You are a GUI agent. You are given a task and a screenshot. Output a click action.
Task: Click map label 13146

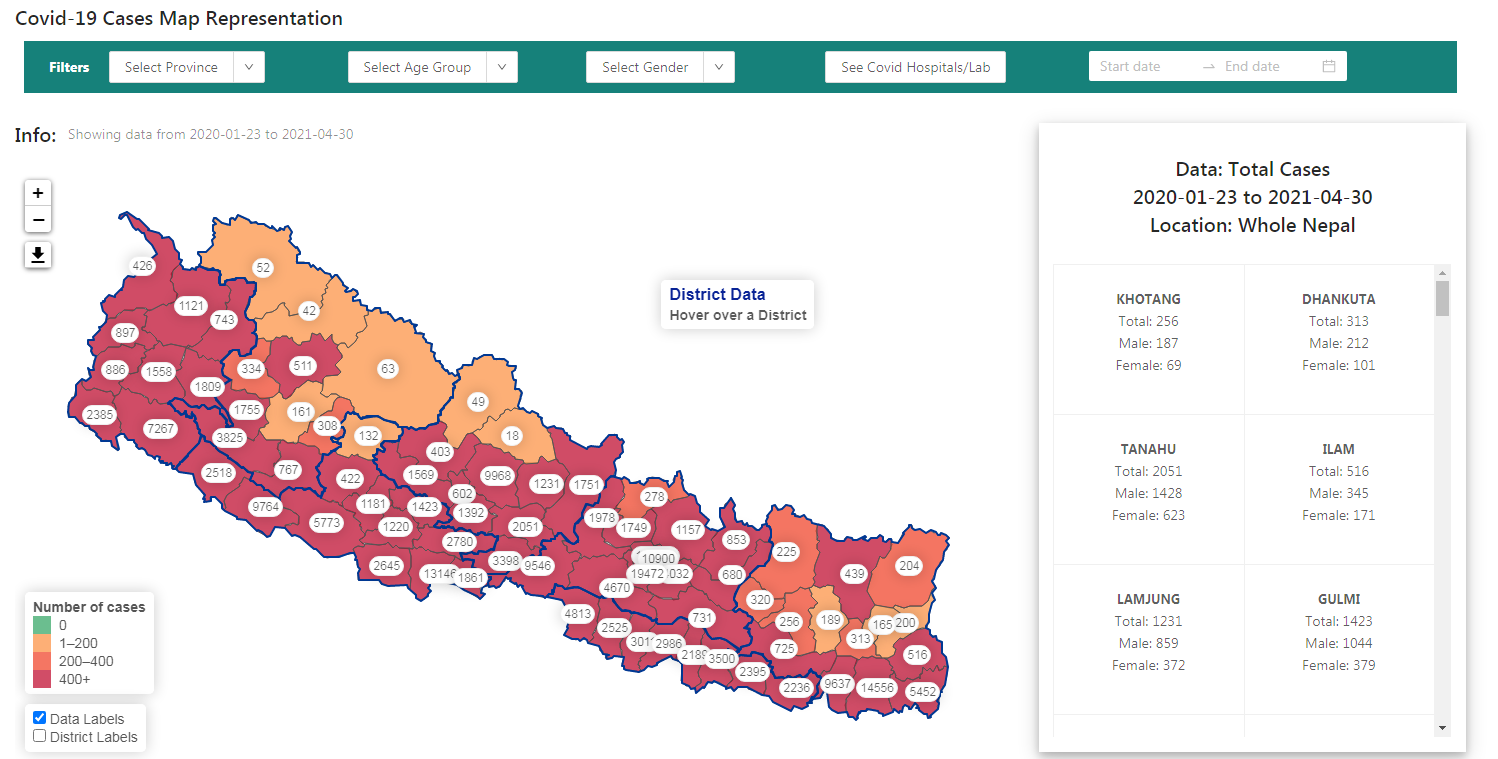point(439,574)
